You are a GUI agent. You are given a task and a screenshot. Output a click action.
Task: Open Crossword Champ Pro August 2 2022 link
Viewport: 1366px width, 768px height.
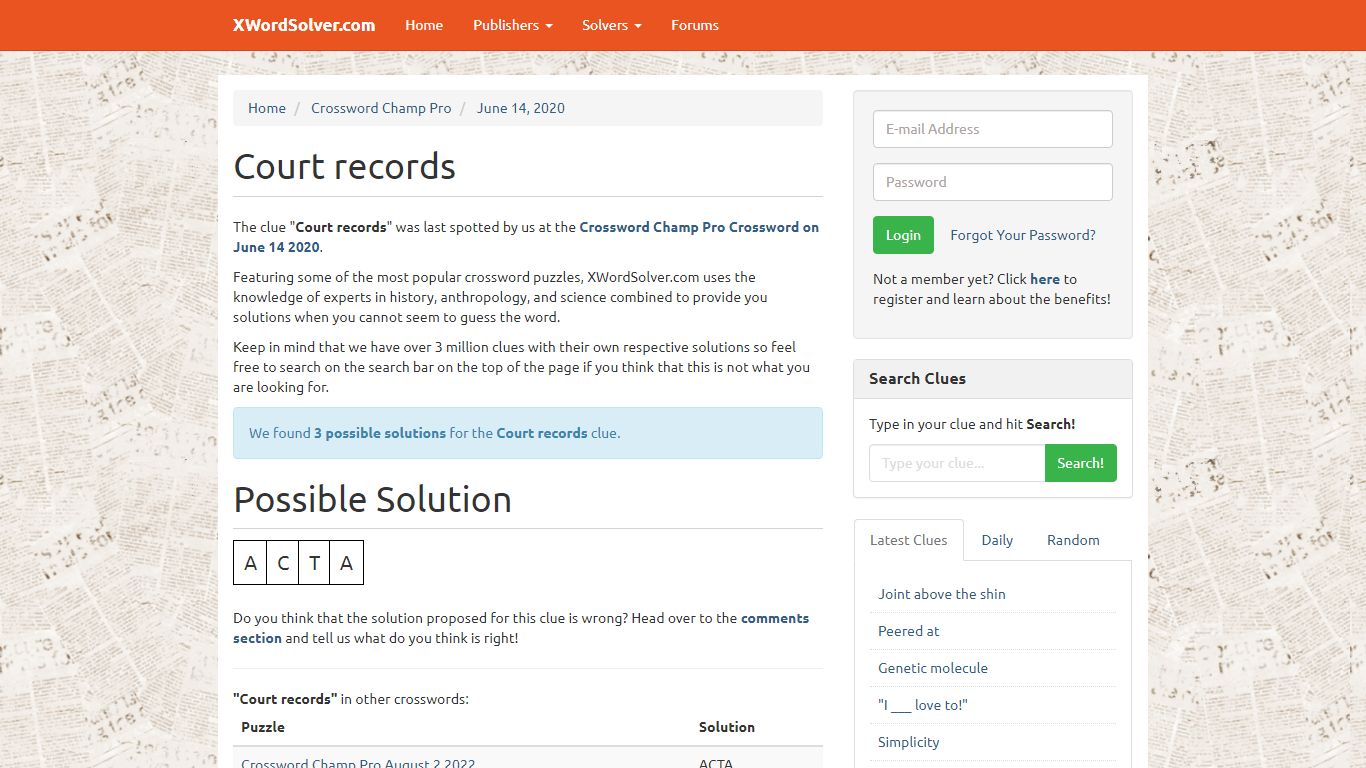click(358, 763)
